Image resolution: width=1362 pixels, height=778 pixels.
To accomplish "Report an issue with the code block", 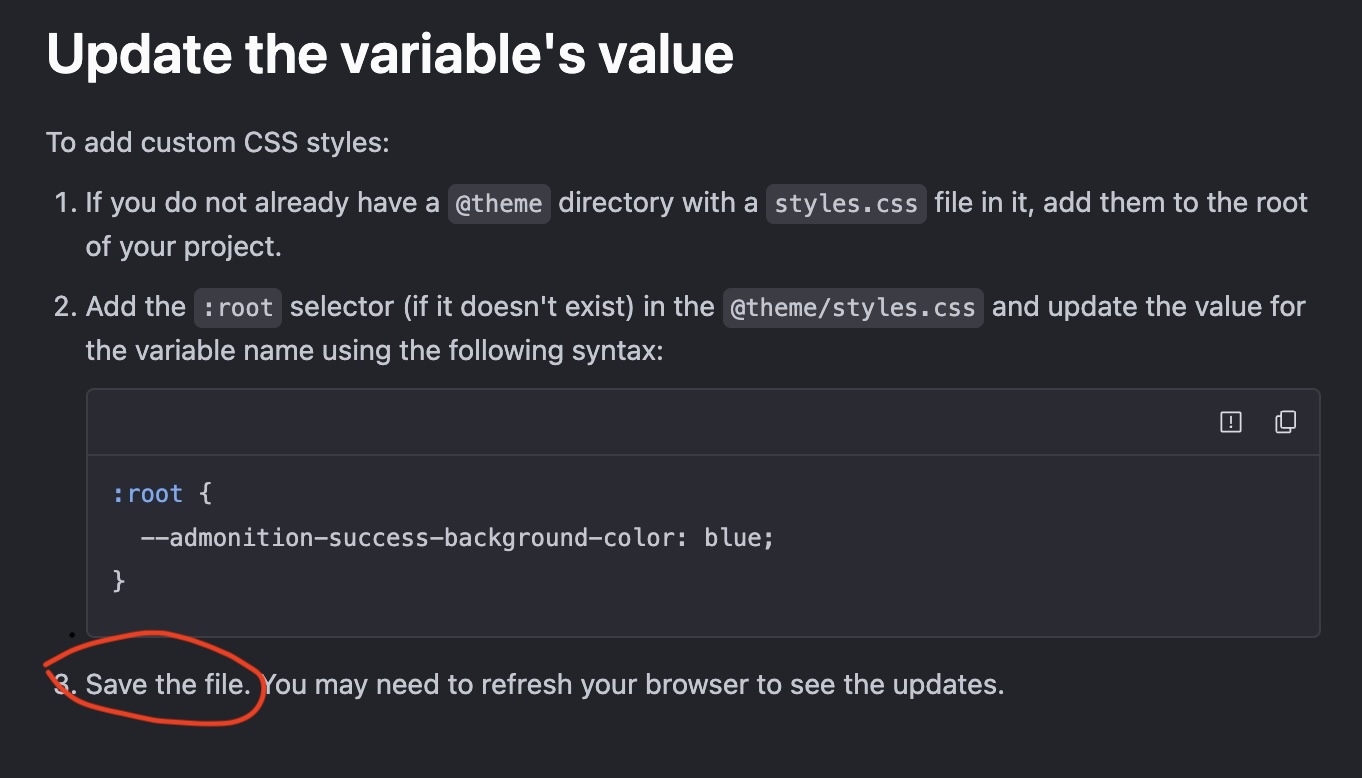I will click(1231, 422).
